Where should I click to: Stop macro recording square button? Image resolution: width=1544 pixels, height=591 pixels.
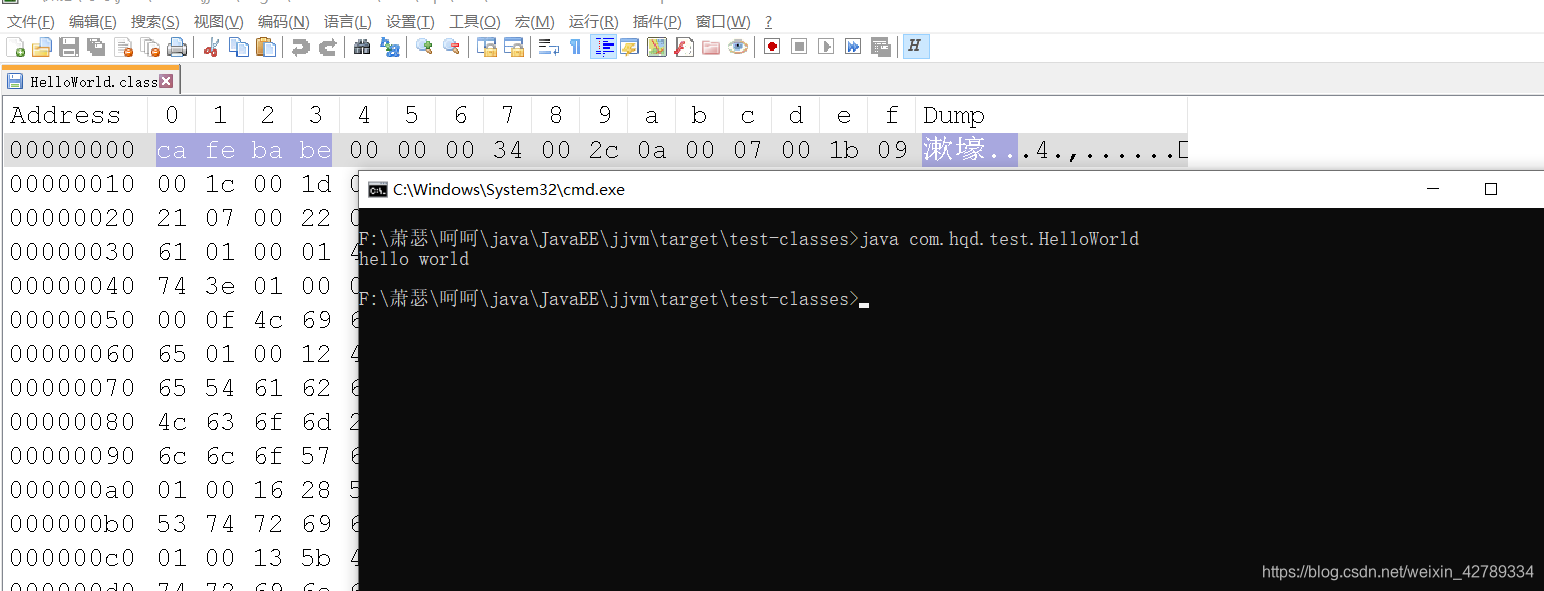click(x=799, y=46)
